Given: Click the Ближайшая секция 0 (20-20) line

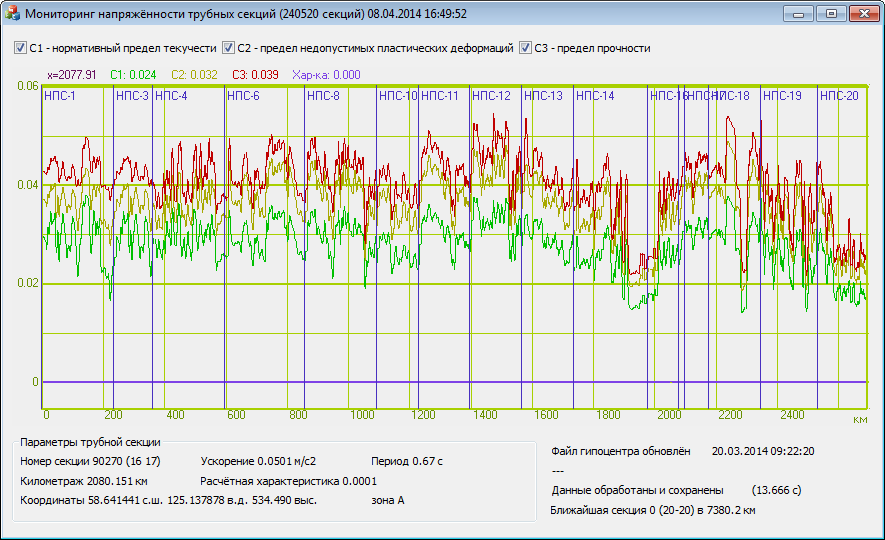Looking at the screenshot, I should pyautogui.click(x=653, y=511).
